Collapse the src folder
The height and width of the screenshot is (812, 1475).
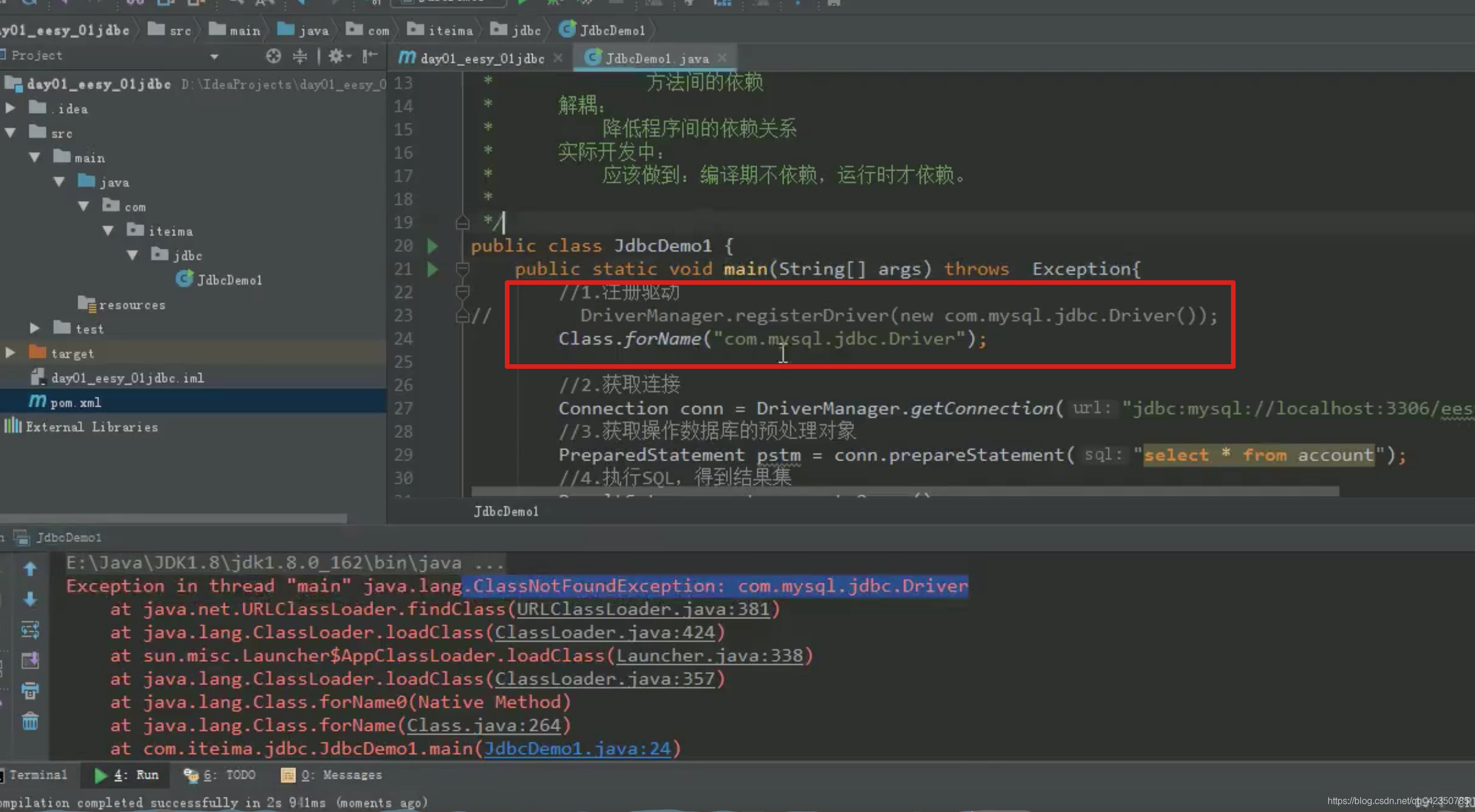(x=10, y=133)
